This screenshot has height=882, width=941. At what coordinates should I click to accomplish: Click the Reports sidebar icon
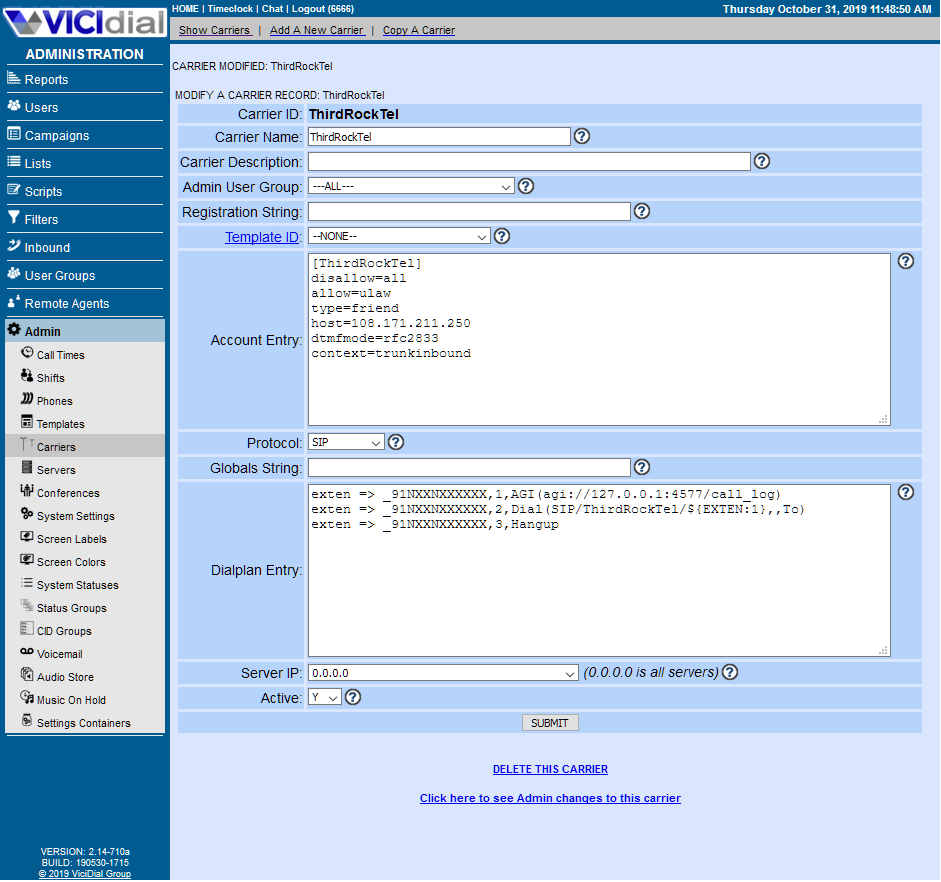(14, 78)
